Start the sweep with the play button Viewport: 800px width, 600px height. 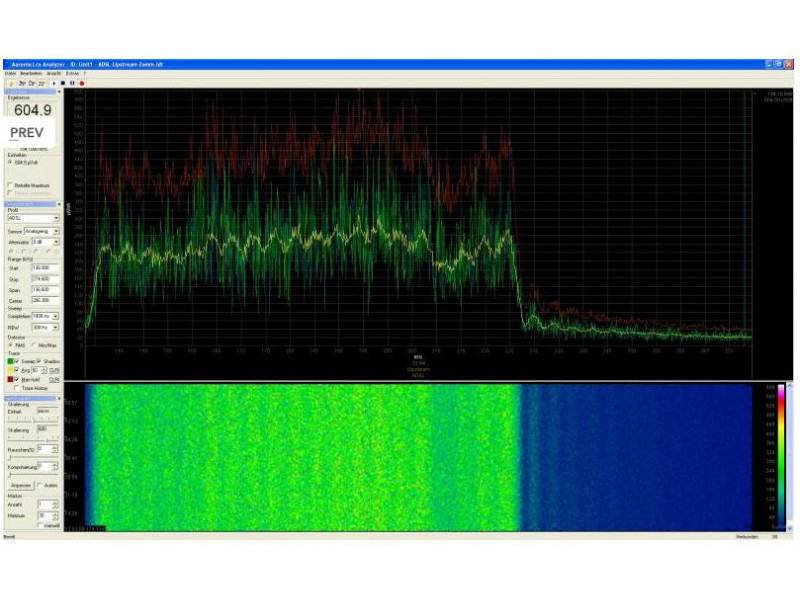54,83
